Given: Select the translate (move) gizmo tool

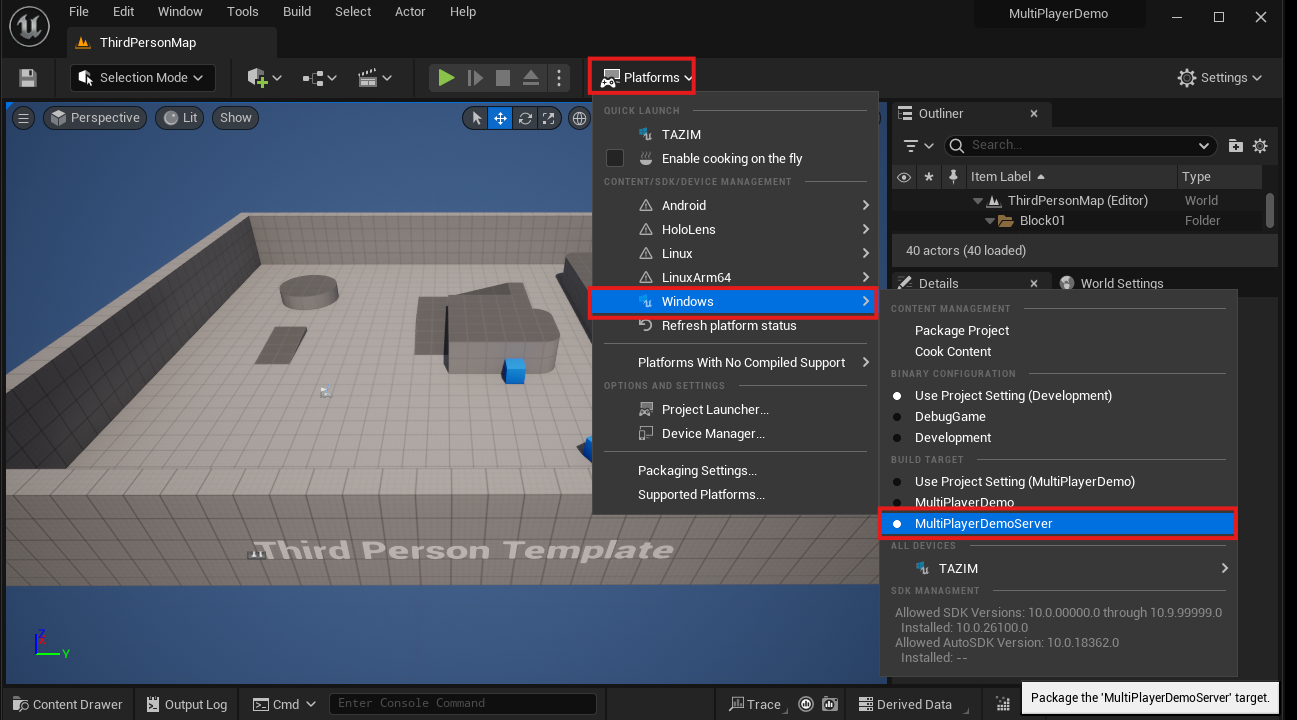Looking at the screenshot, I should click(x=499, y=118).
